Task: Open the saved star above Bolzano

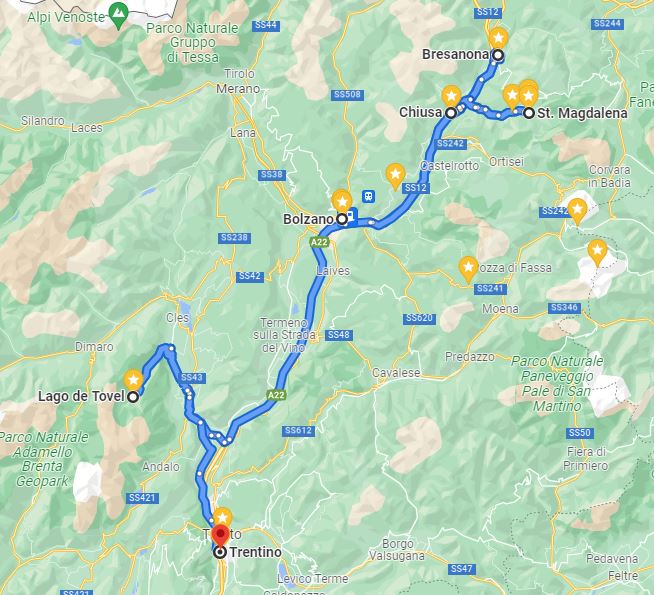Action: [x=342, y=201]
